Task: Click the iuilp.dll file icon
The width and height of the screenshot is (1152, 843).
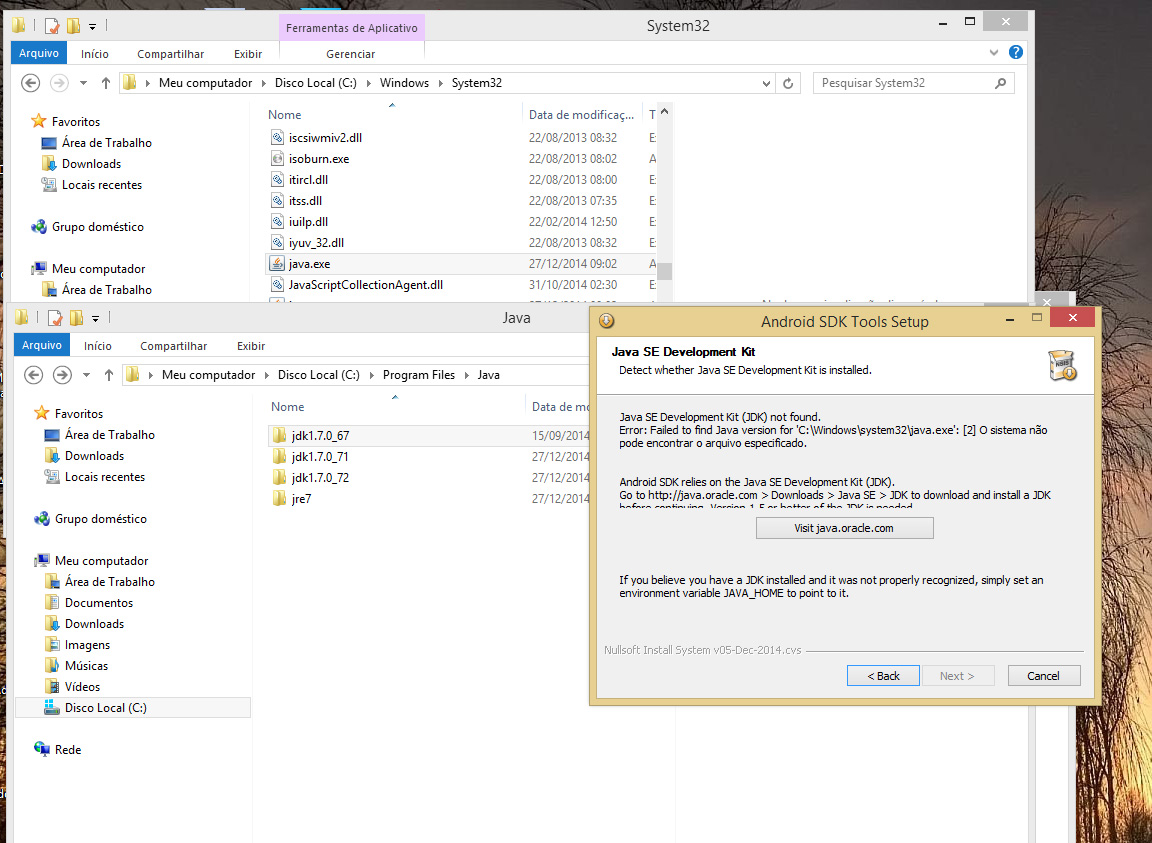Action: (277, 221)
